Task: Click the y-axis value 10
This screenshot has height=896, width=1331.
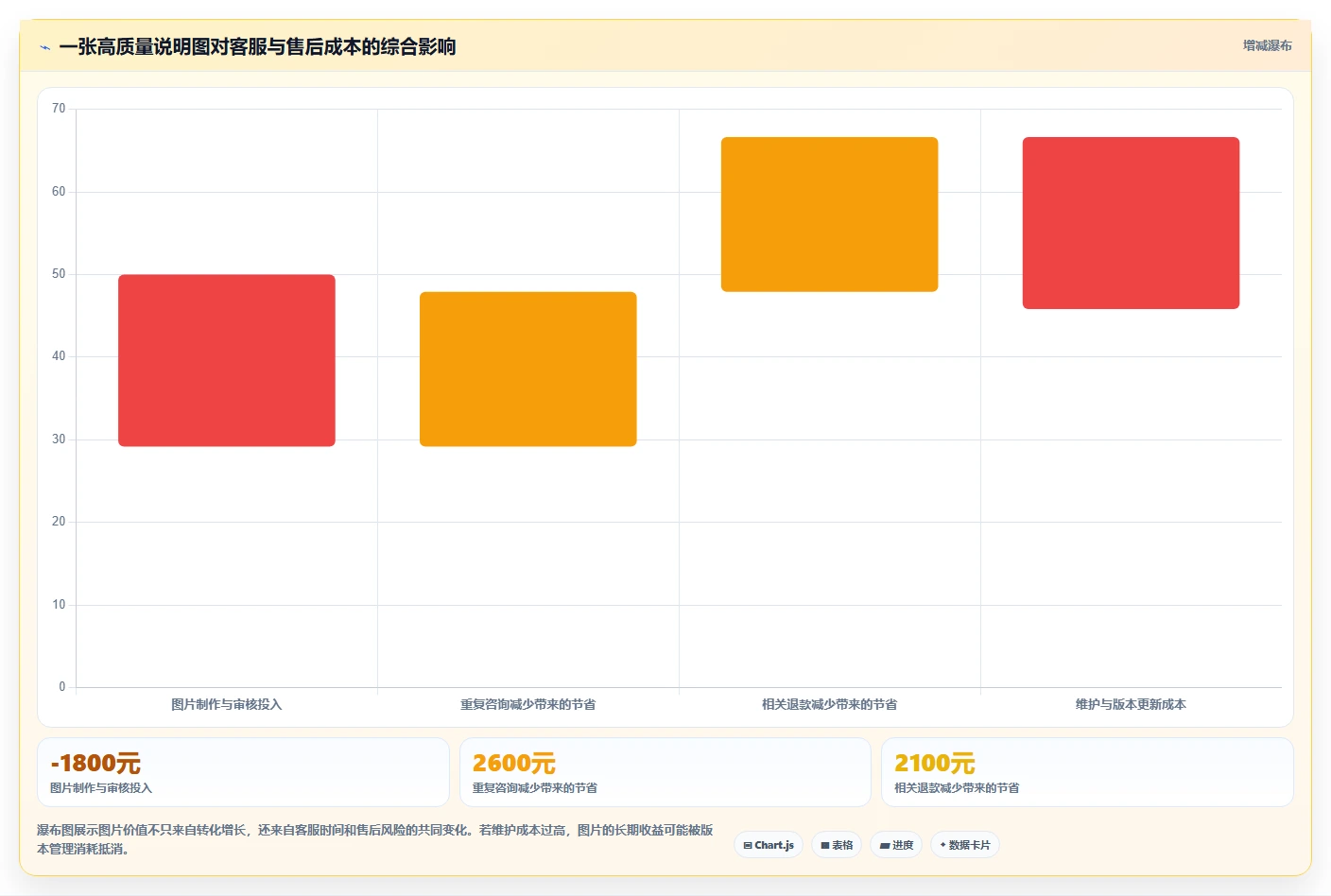Action: (x=59, y=605)
